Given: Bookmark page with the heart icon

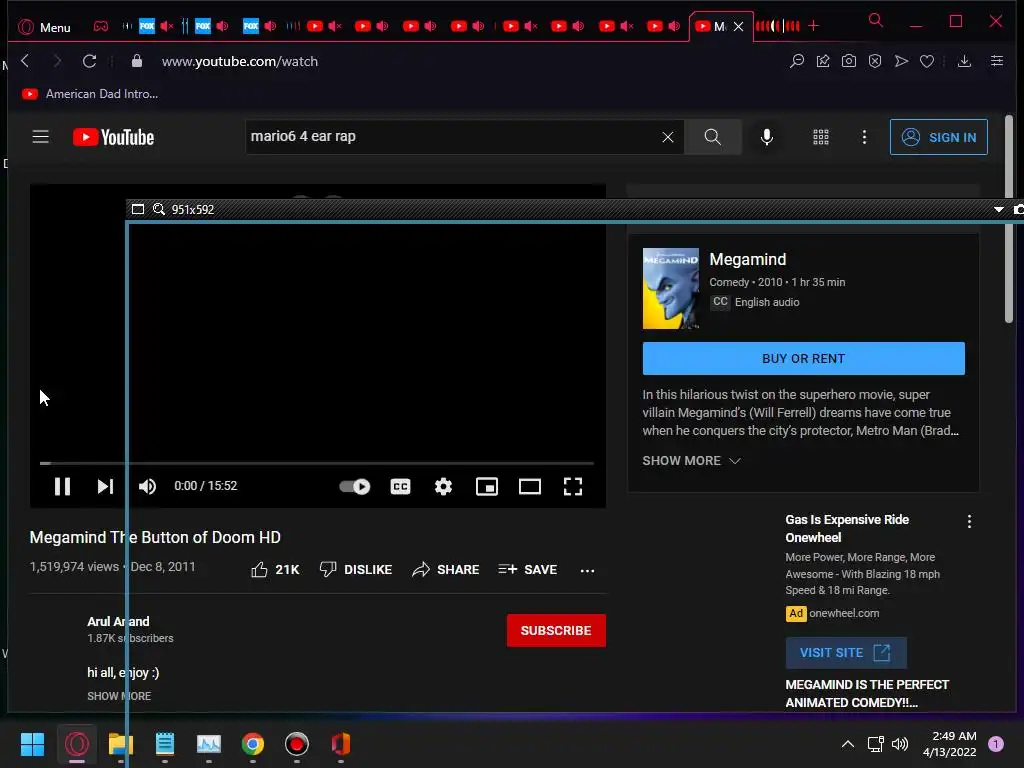Looking at the screenshot, I should 927,61.
